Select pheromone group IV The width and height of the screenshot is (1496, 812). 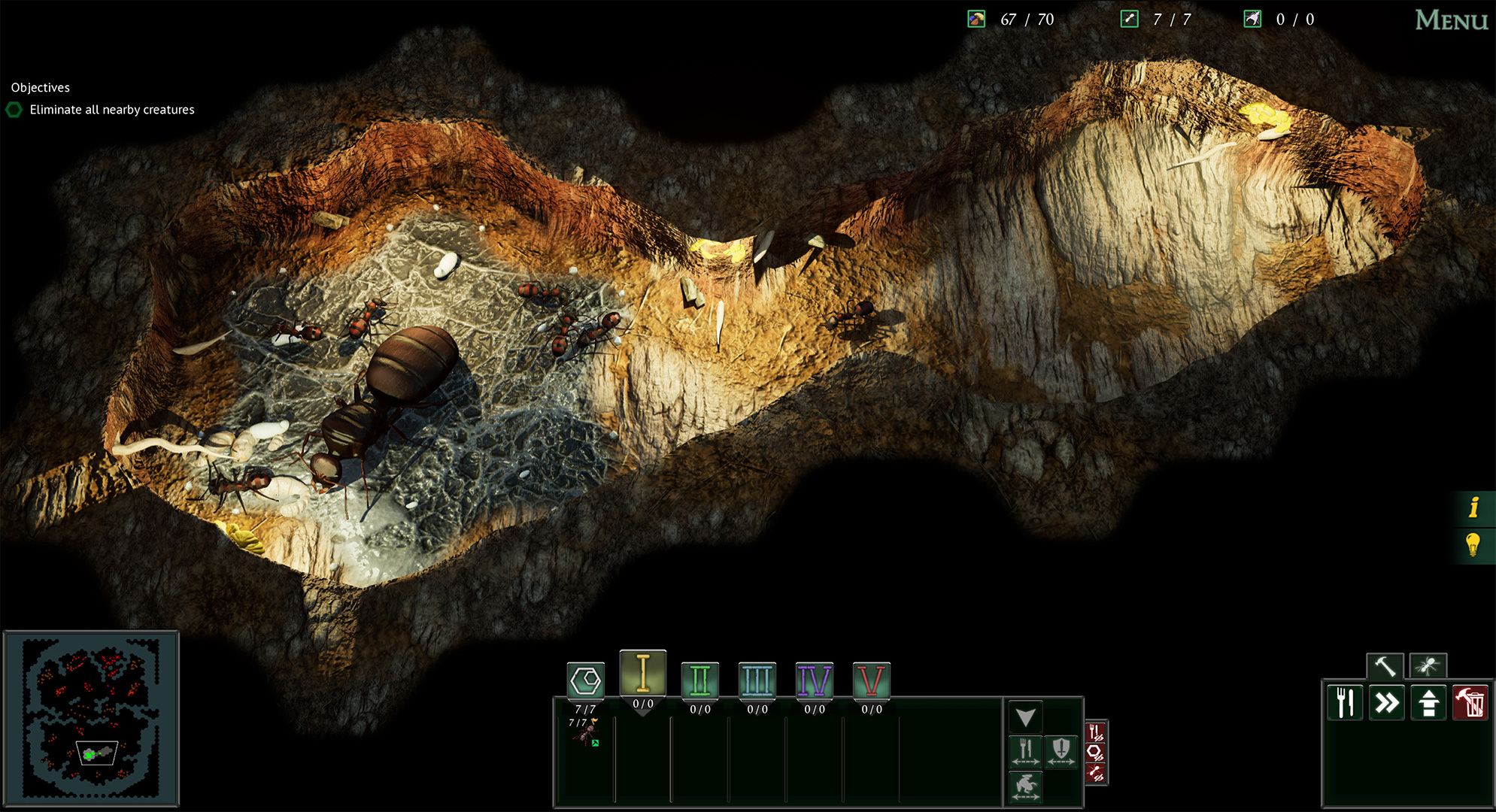[x=814, y=681]
